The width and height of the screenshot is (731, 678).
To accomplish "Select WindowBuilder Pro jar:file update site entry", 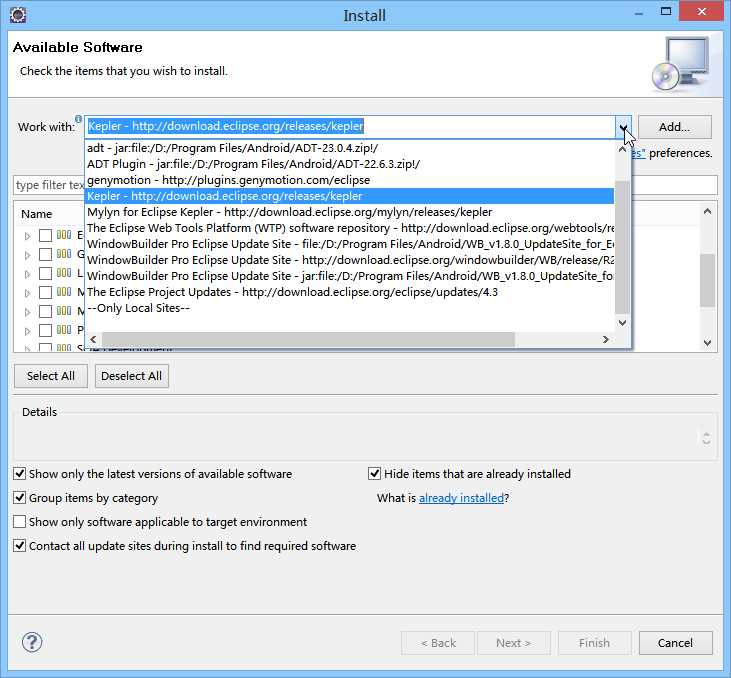I will coord(350,276).
